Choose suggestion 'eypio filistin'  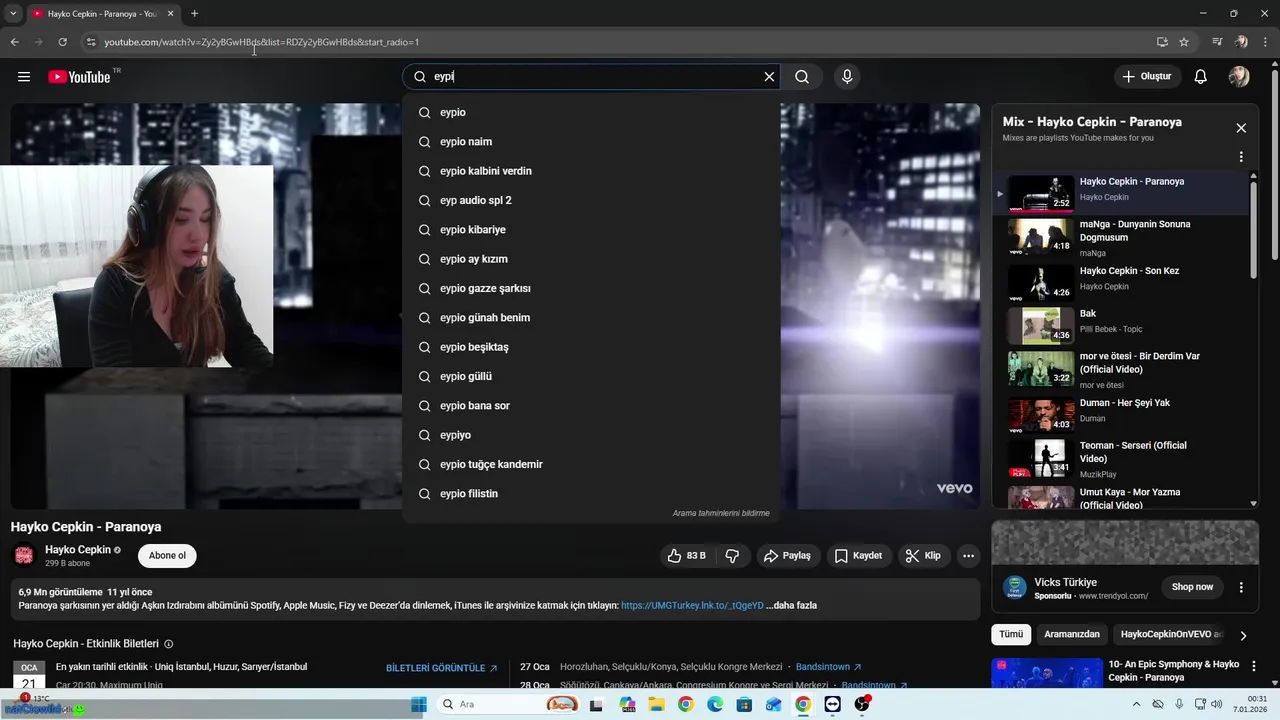coord(591,494)
